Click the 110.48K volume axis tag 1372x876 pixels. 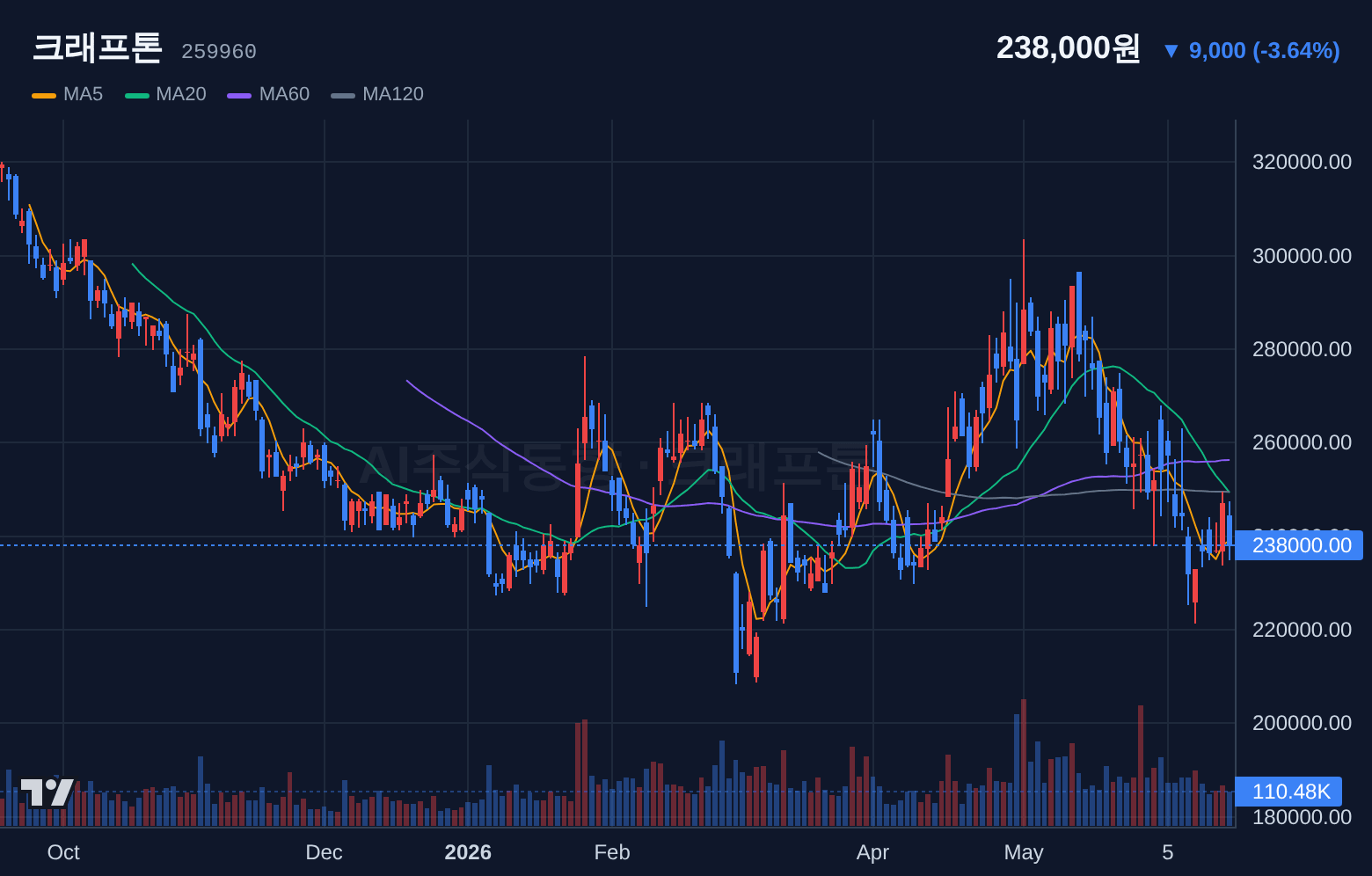coord(1288,792)
